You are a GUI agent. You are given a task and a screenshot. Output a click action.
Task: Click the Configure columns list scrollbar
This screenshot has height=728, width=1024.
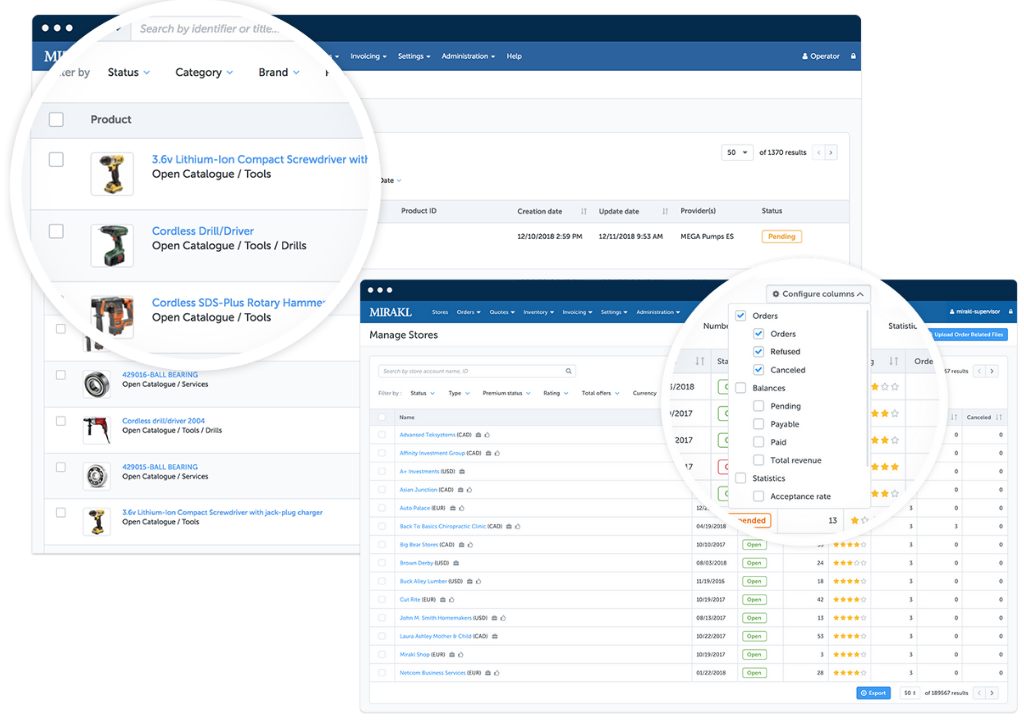tap(867, 388)
